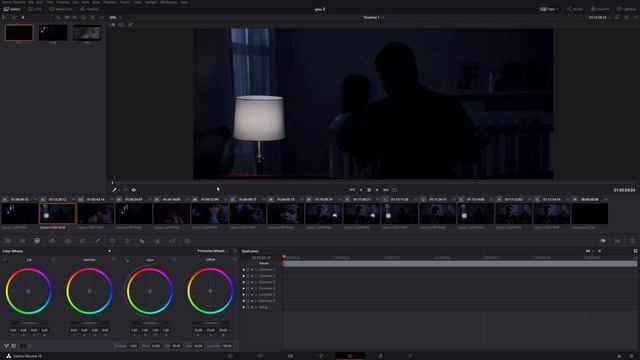Show the Keyframes palette icon

coord(603,241)
